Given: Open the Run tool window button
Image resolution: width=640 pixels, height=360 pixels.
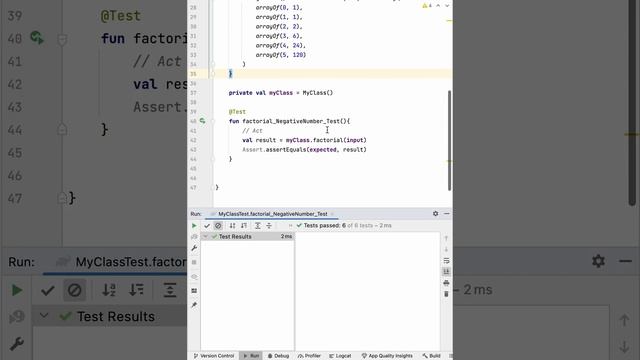Looking at the screenshot, I should coord(251,356).
